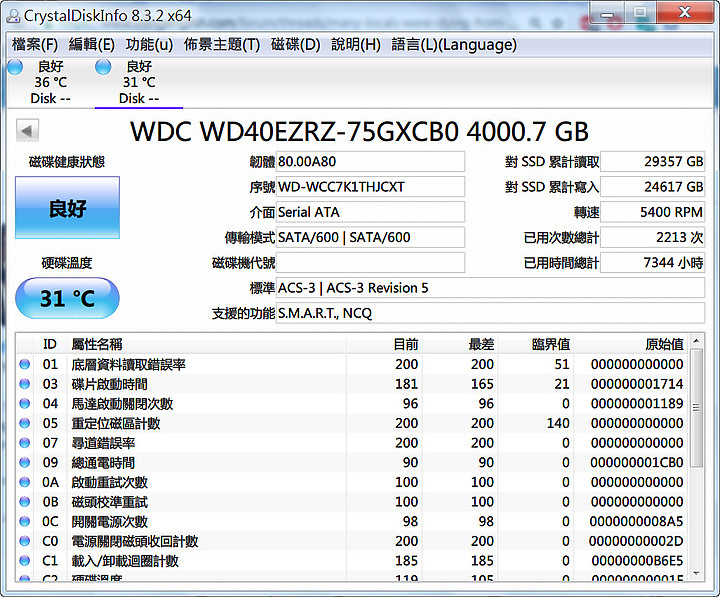The width and height of the screenshot is (720, 597).
Task: Click the 屬性名稱 column header
Action: coord(207,344)
